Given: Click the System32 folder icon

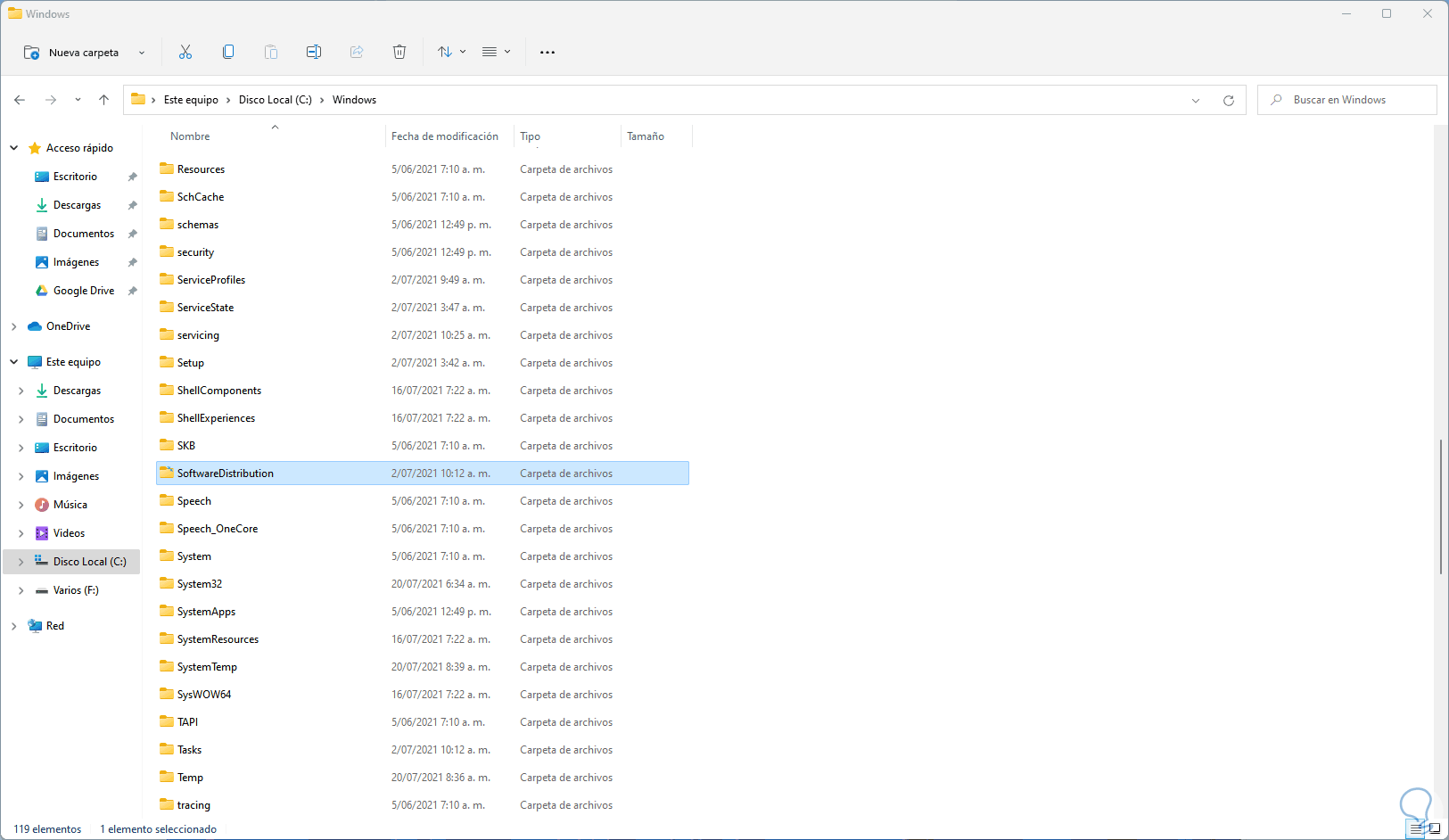Looking at the screenshot, I should tap(167, 583).
